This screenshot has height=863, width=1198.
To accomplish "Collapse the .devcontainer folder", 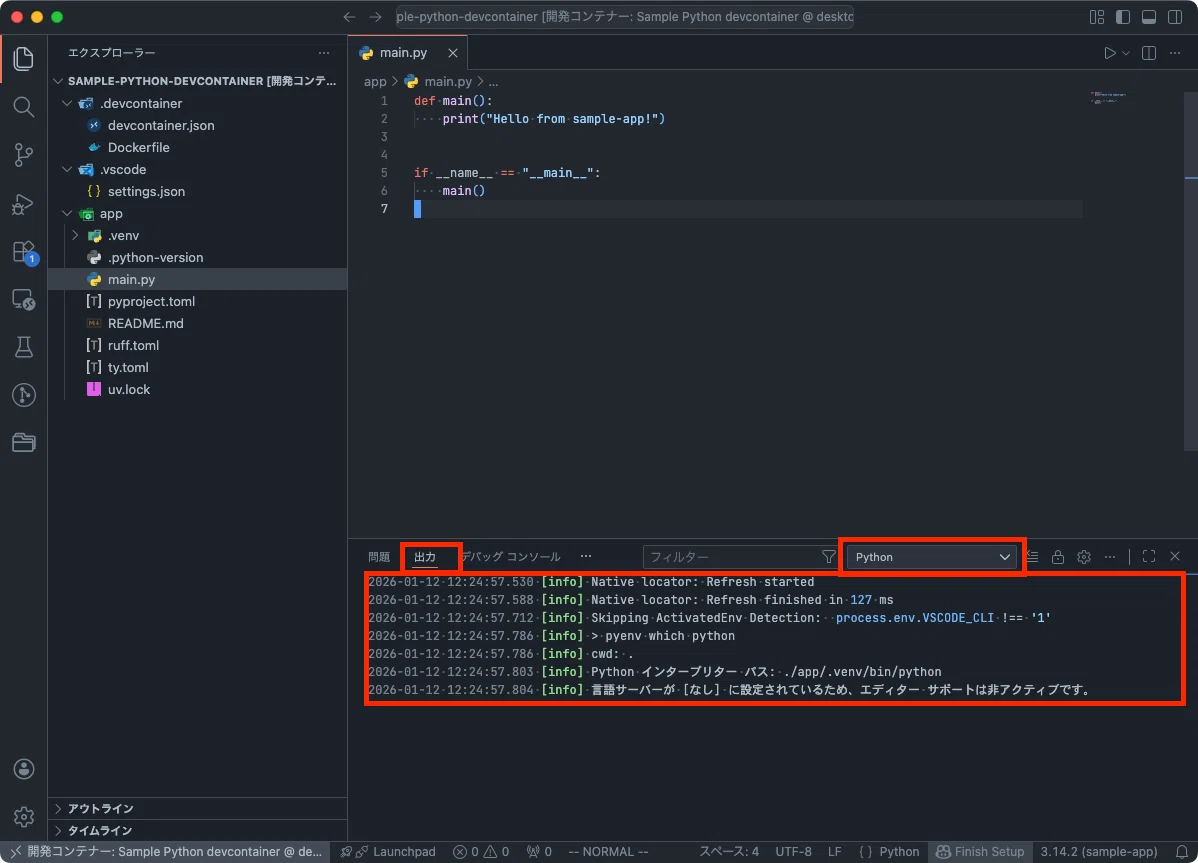I will pos(67,103).
